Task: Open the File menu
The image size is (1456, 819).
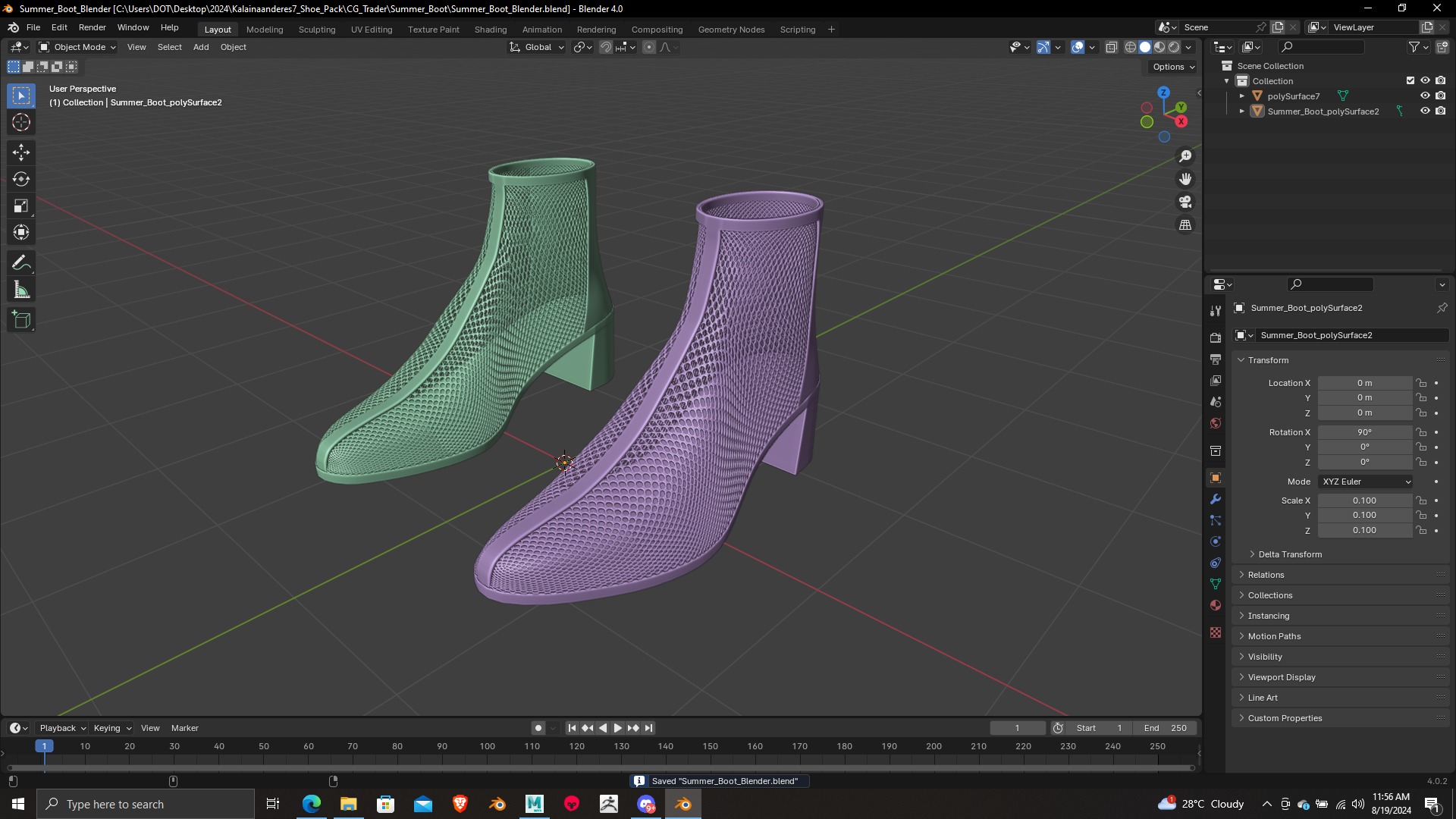Action: click(33, 27)
